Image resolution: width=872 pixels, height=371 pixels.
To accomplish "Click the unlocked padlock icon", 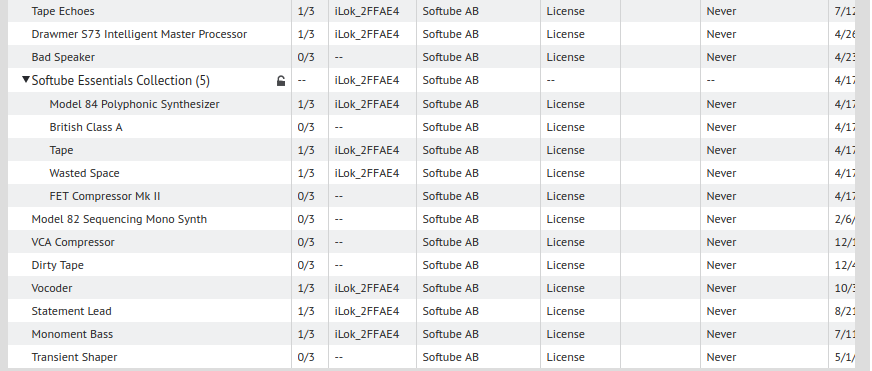I will click(x=281, y=81).
